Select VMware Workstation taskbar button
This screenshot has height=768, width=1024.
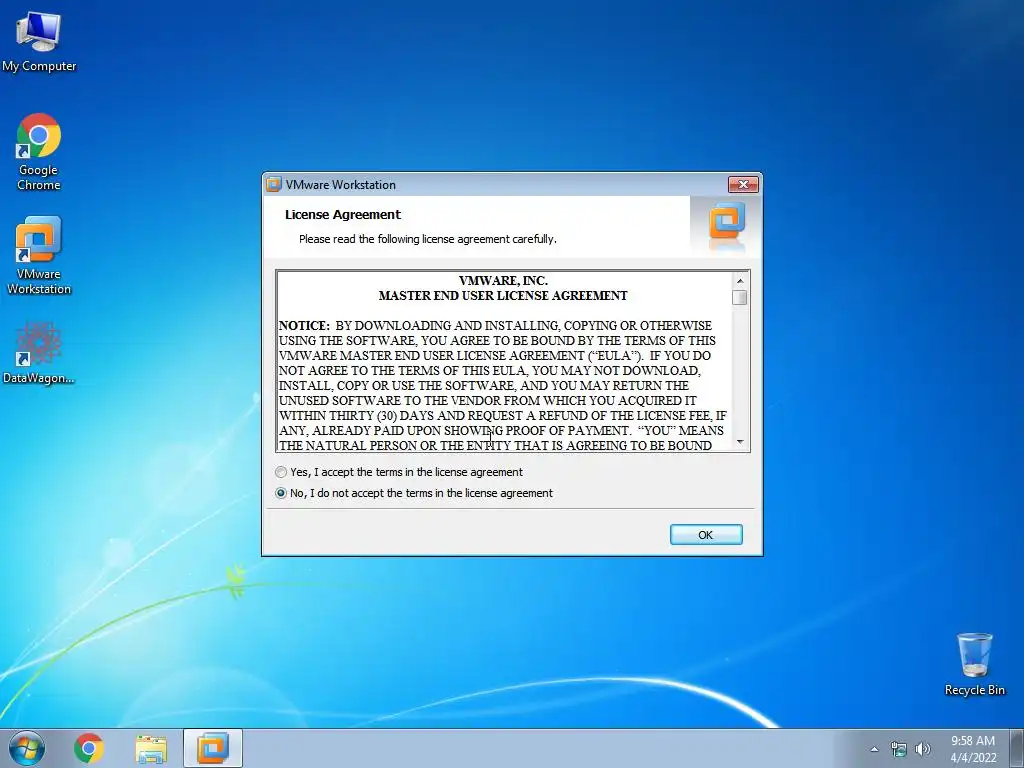pos(213,748)
